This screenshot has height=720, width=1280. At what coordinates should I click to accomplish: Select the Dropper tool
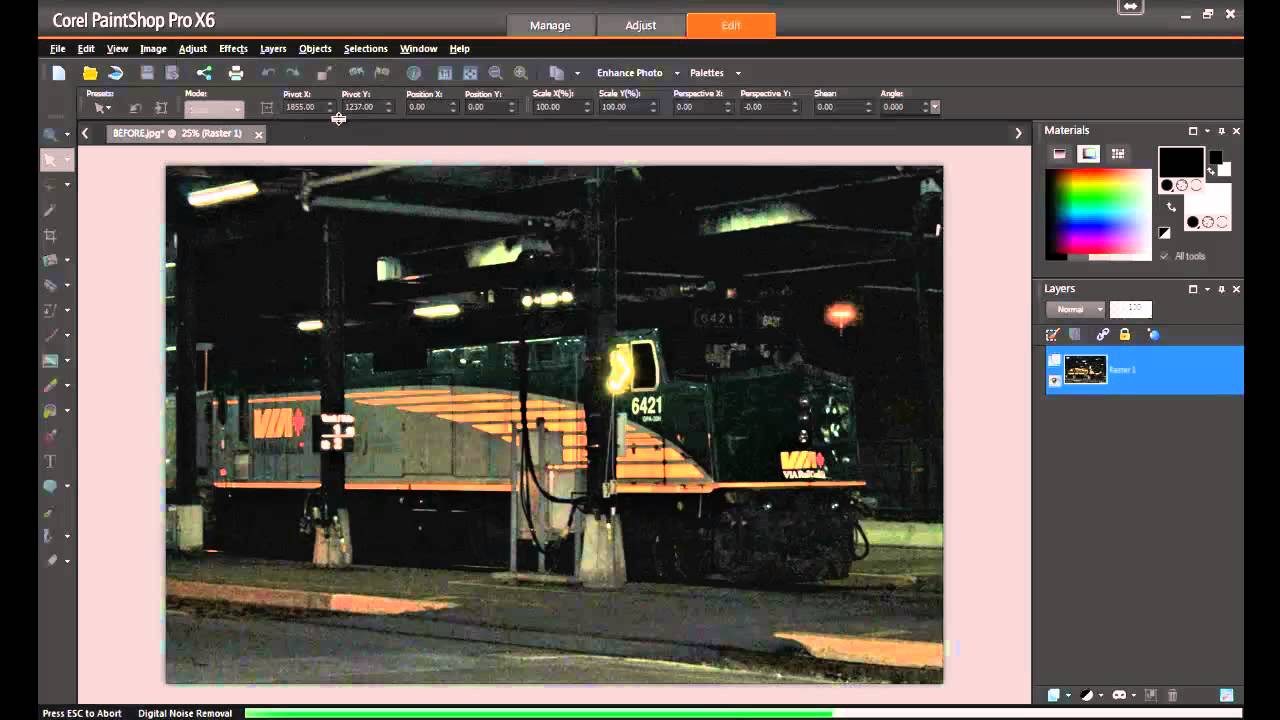pos(50,210)
